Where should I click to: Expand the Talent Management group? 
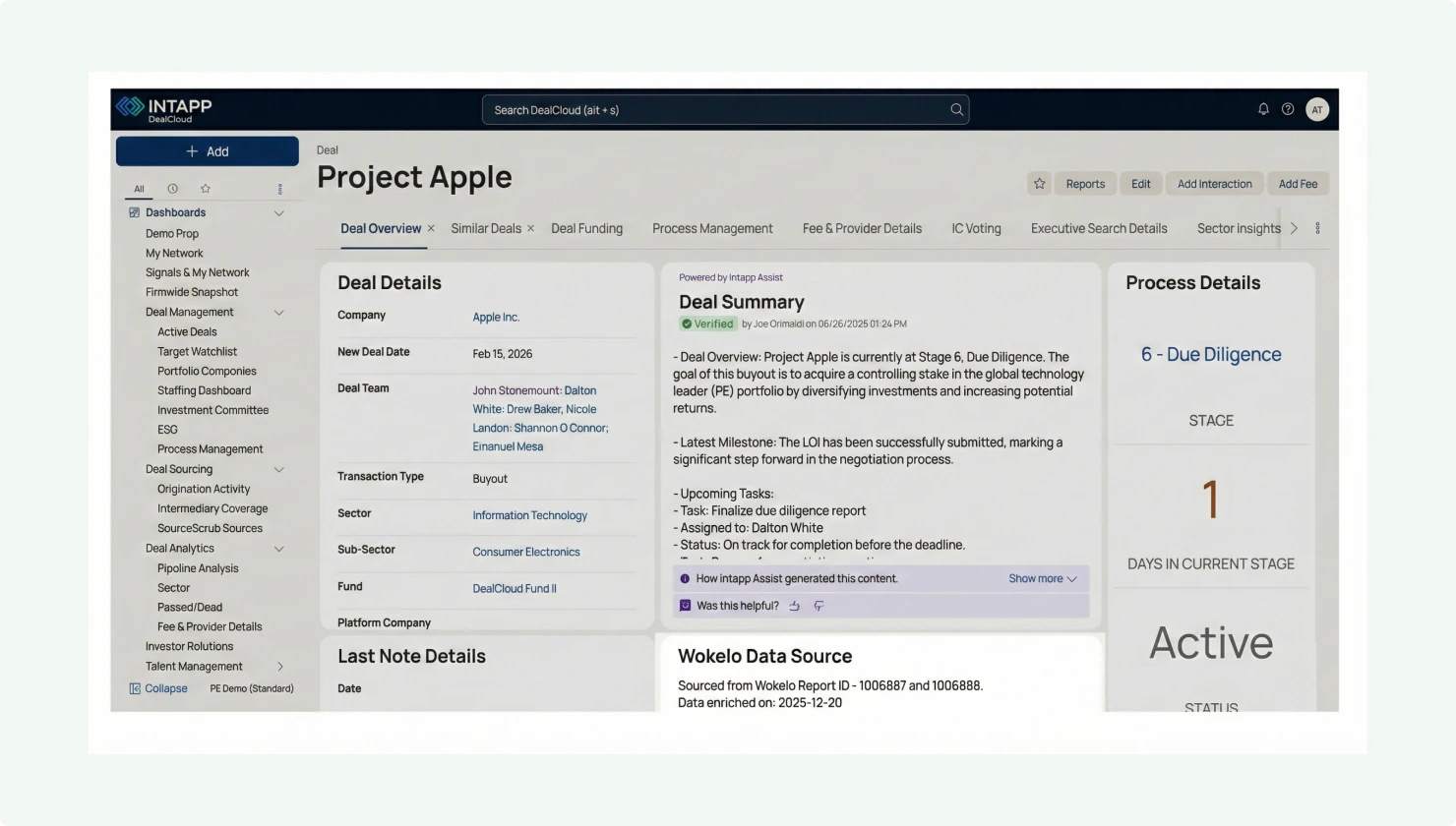(x=280, y=667)
